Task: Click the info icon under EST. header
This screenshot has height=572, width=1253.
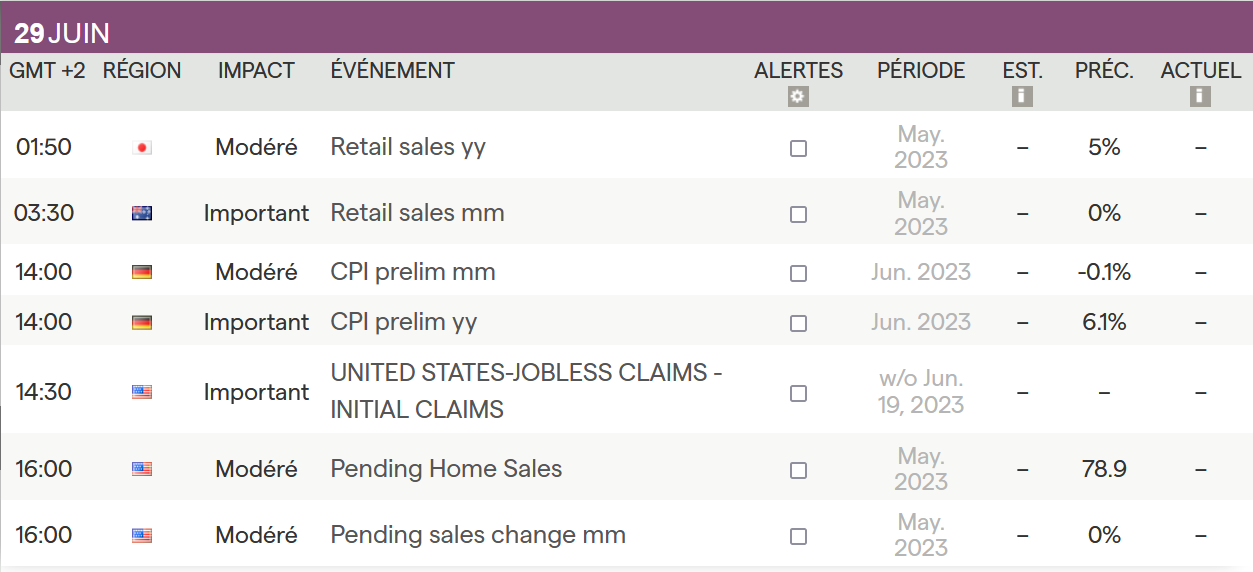Action: [x=1022, y=97]
